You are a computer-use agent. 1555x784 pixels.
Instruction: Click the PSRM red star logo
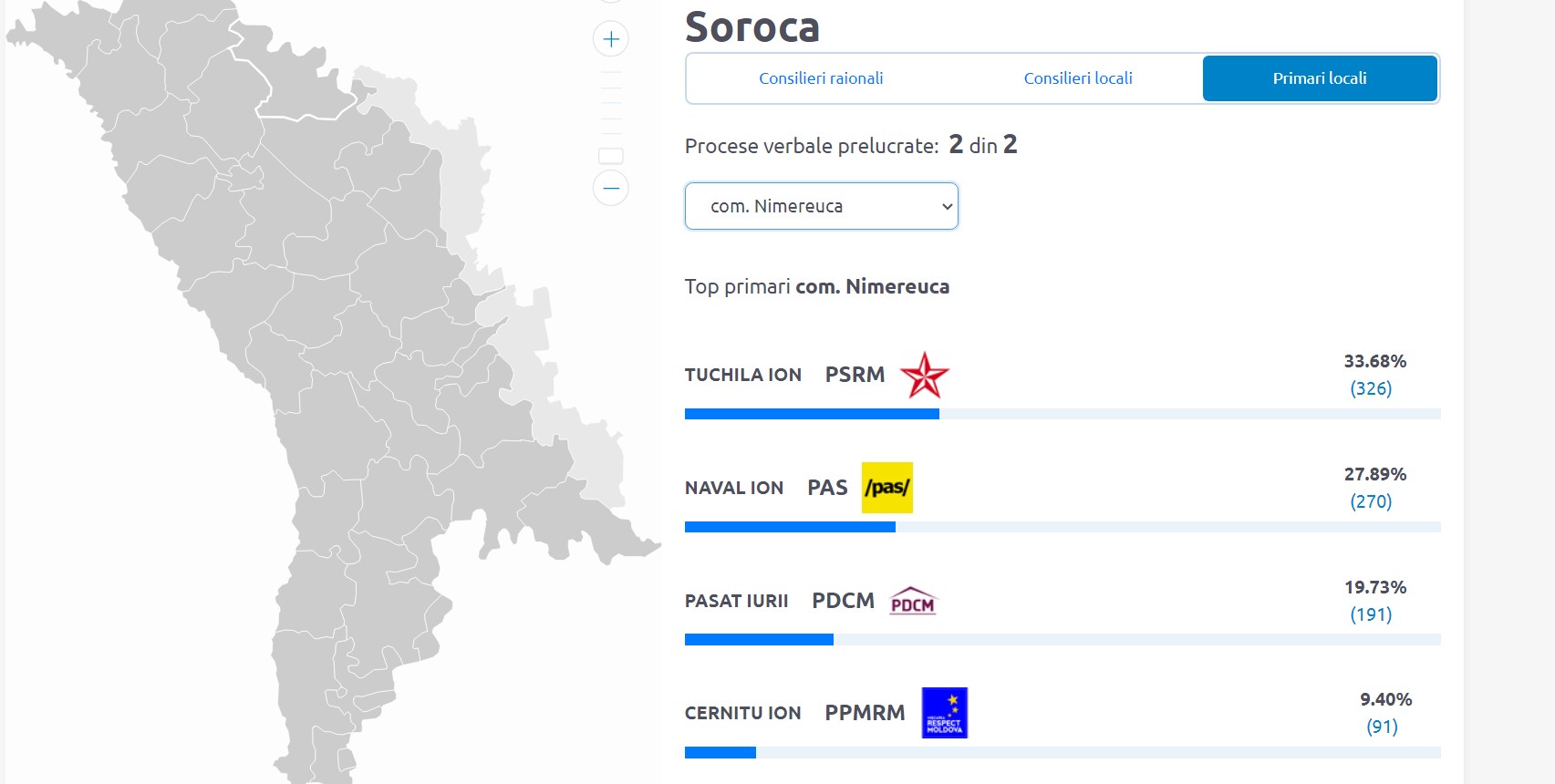click(924, 376)
